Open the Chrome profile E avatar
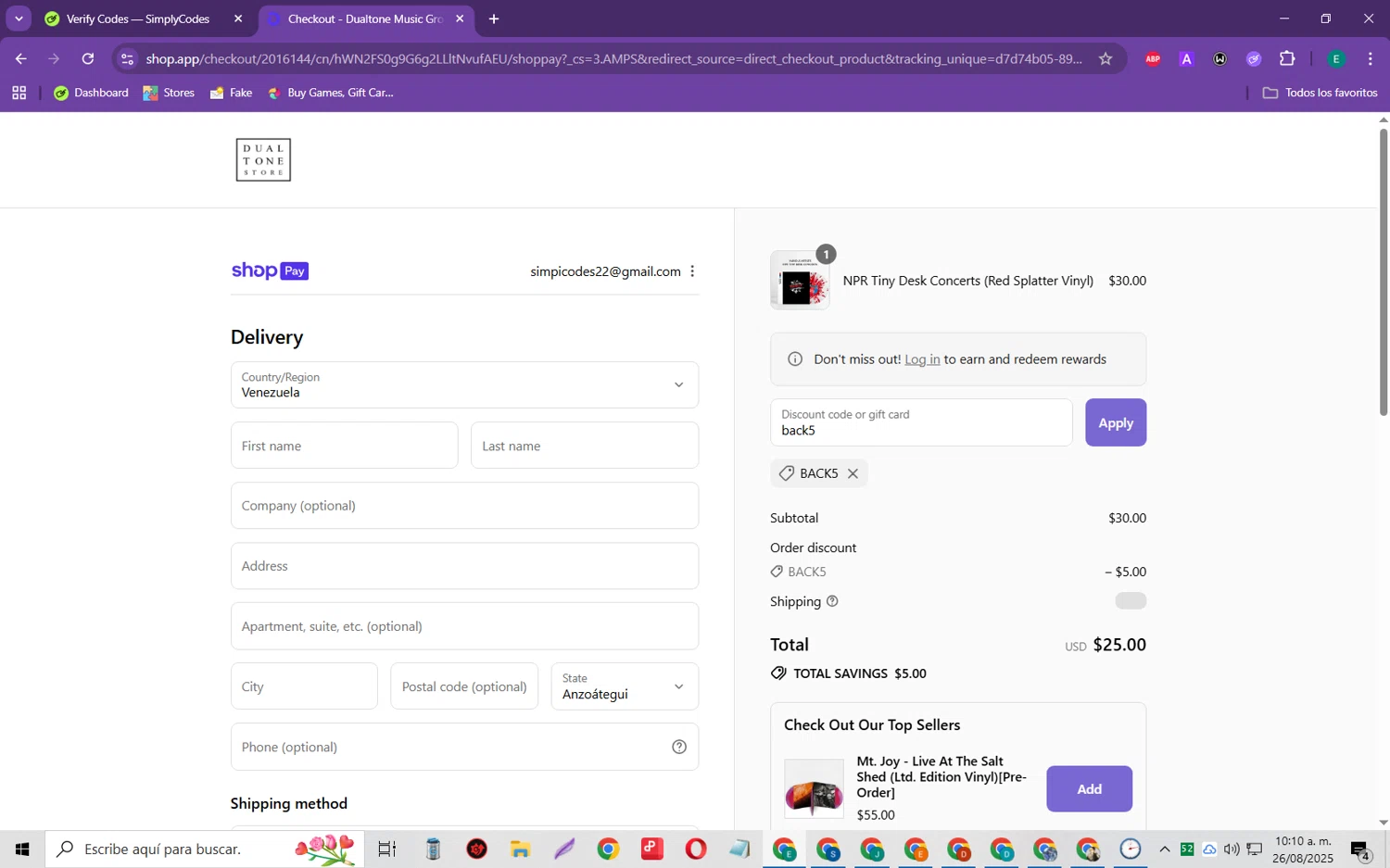 click(x=1335, y=58)
